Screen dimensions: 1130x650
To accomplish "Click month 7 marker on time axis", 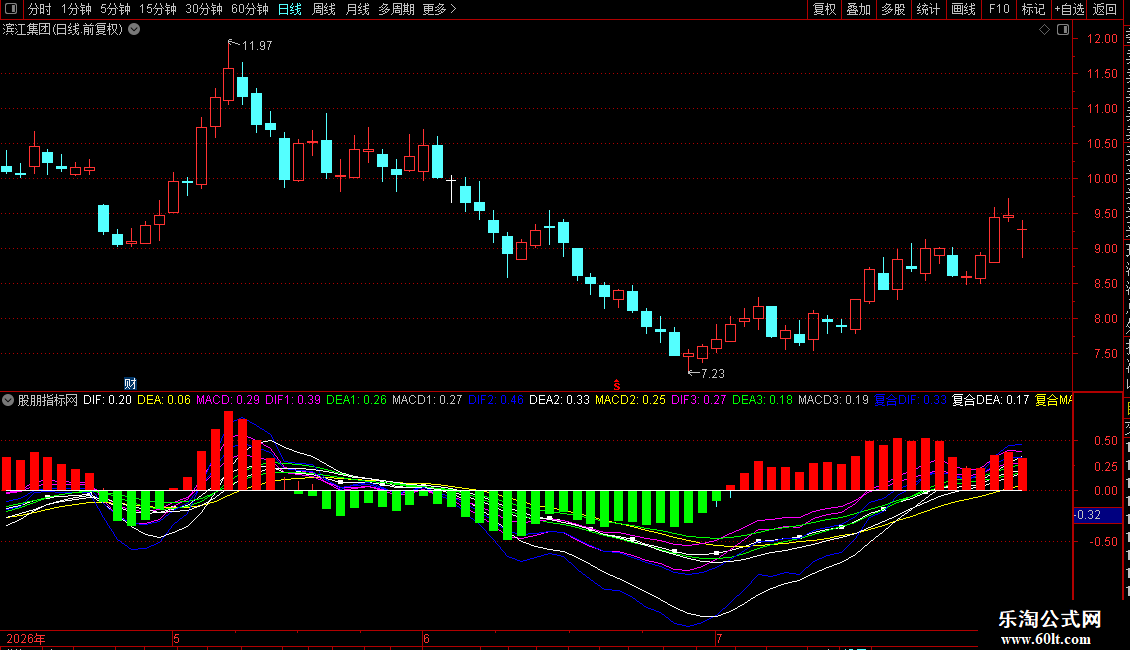I will 719,639.
